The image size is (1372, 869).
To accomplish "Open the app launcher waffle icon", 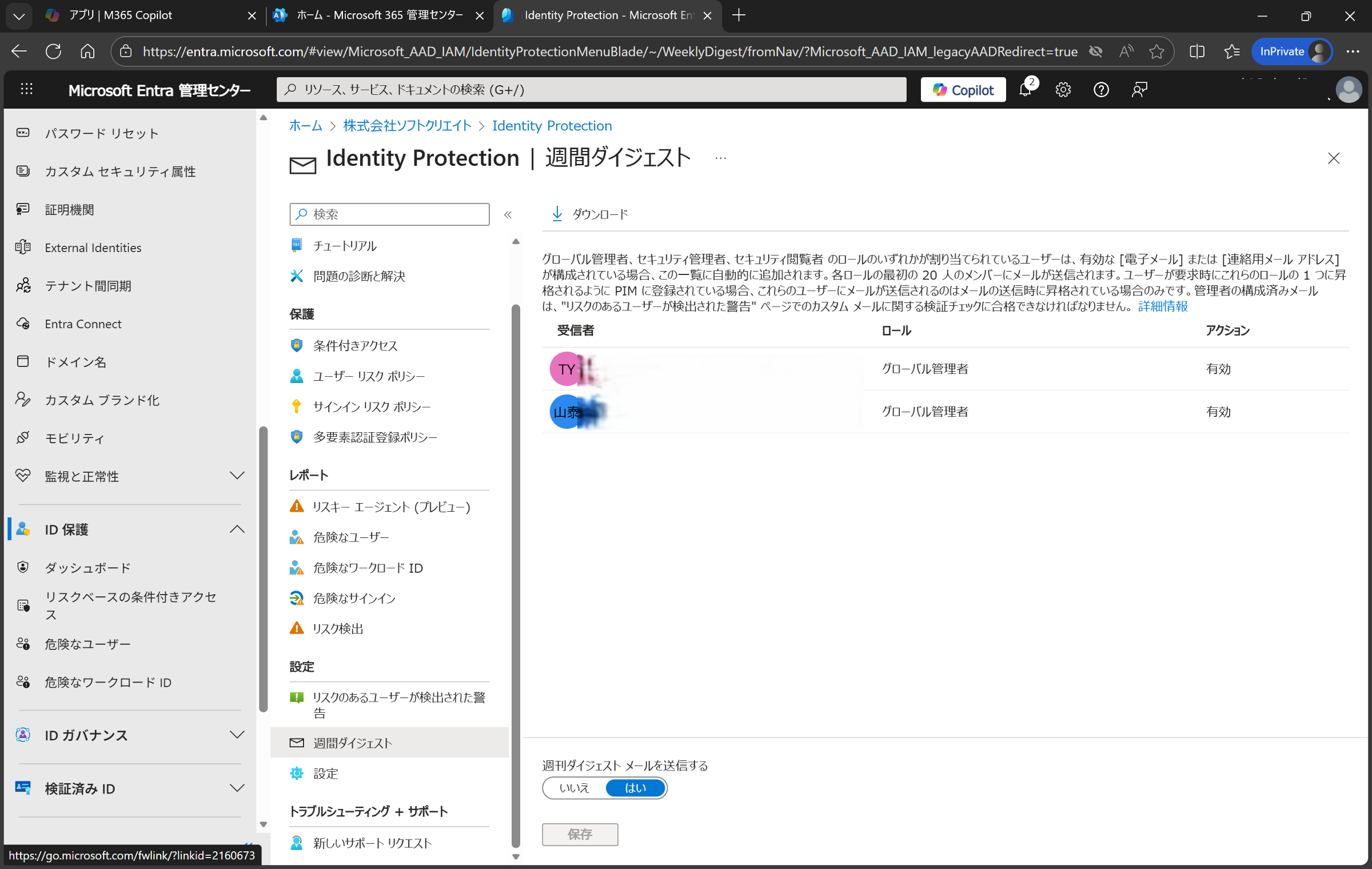I will pos(26,89).
